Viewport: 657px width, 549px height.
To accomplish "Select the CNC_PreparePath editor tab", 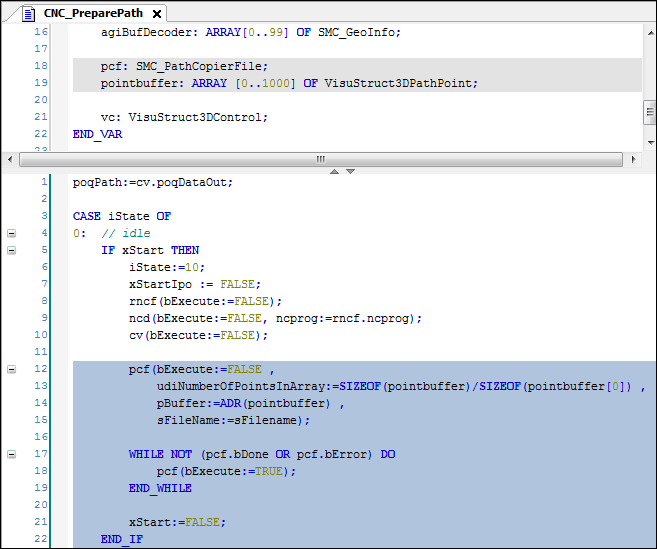I will [x=93, y=13].
